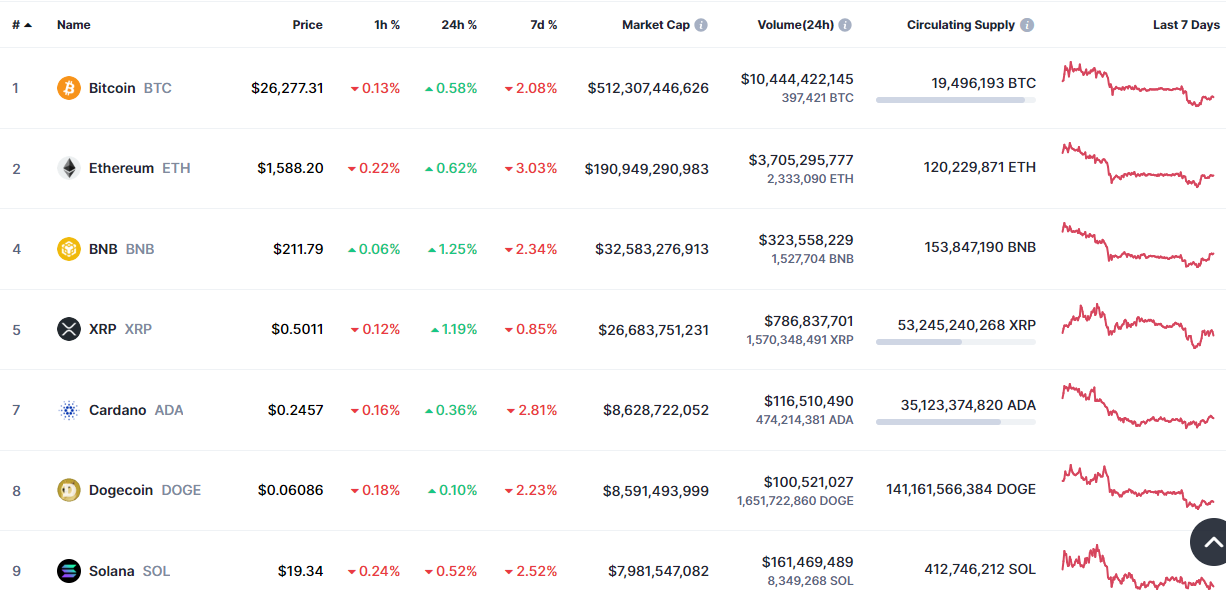Screen dimensions: 1226x610
Task: Open the Cardano ADA link
Action: point(136,410)
